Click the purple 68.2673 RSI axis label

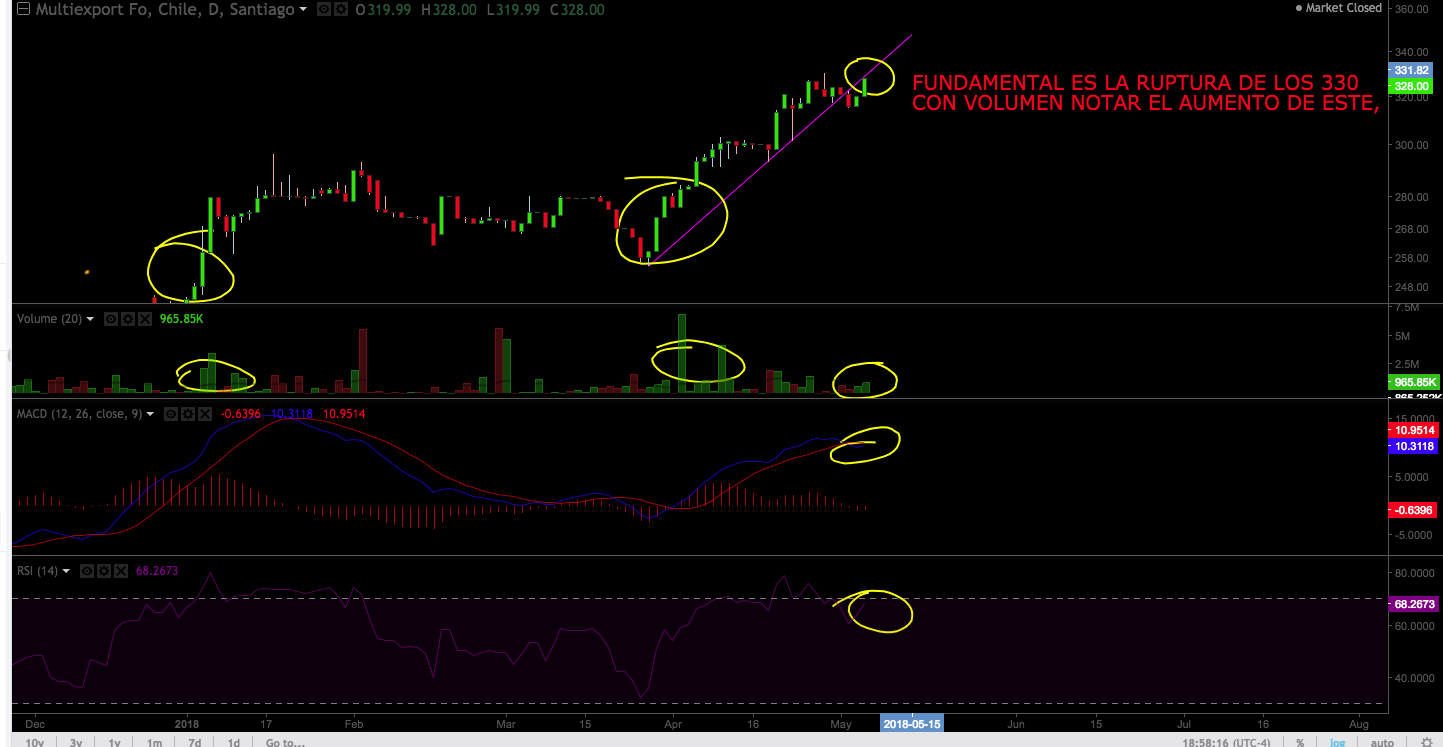pos(1414,604)
